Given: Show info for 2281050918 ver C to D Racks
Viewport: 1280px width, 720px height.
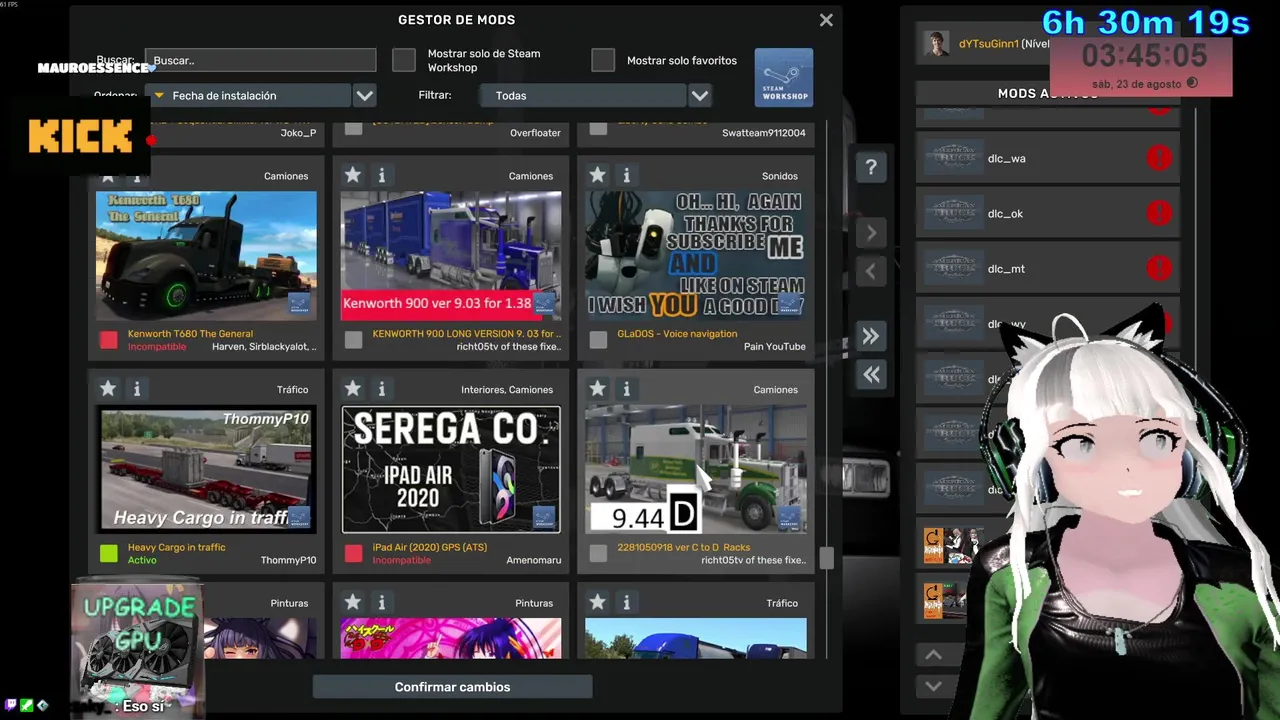Looking at the screenshot, I should 626,388.
